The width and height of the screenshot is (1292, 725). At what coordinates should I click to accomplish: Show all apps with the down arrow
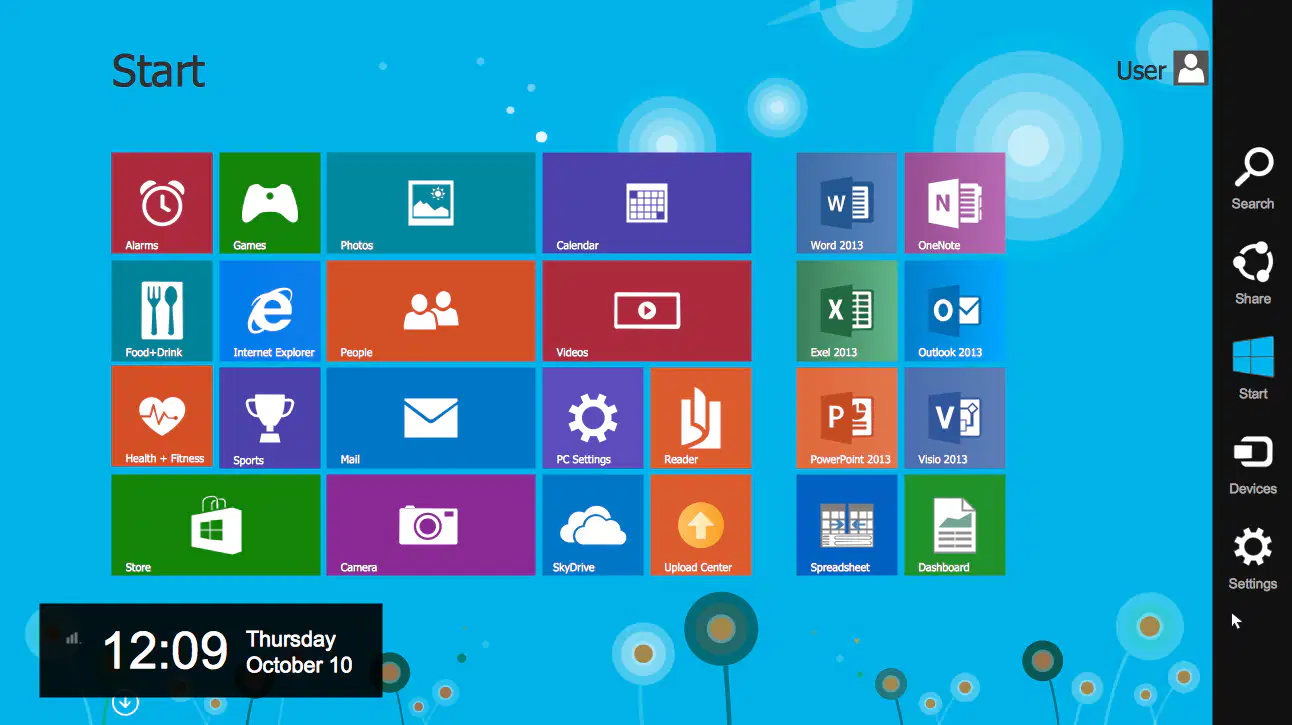[x=125, y=704]
